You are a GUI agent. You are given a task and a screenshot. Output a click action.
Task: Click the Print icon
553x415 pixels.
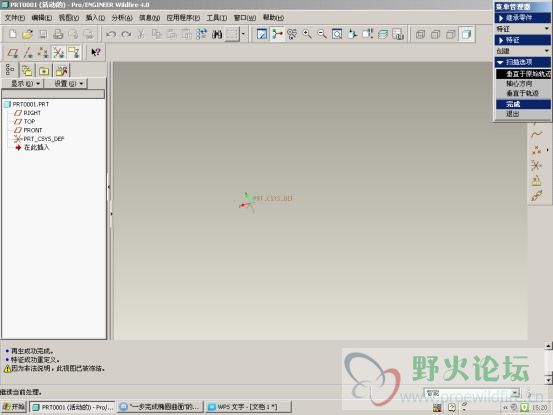click(58, 34)
